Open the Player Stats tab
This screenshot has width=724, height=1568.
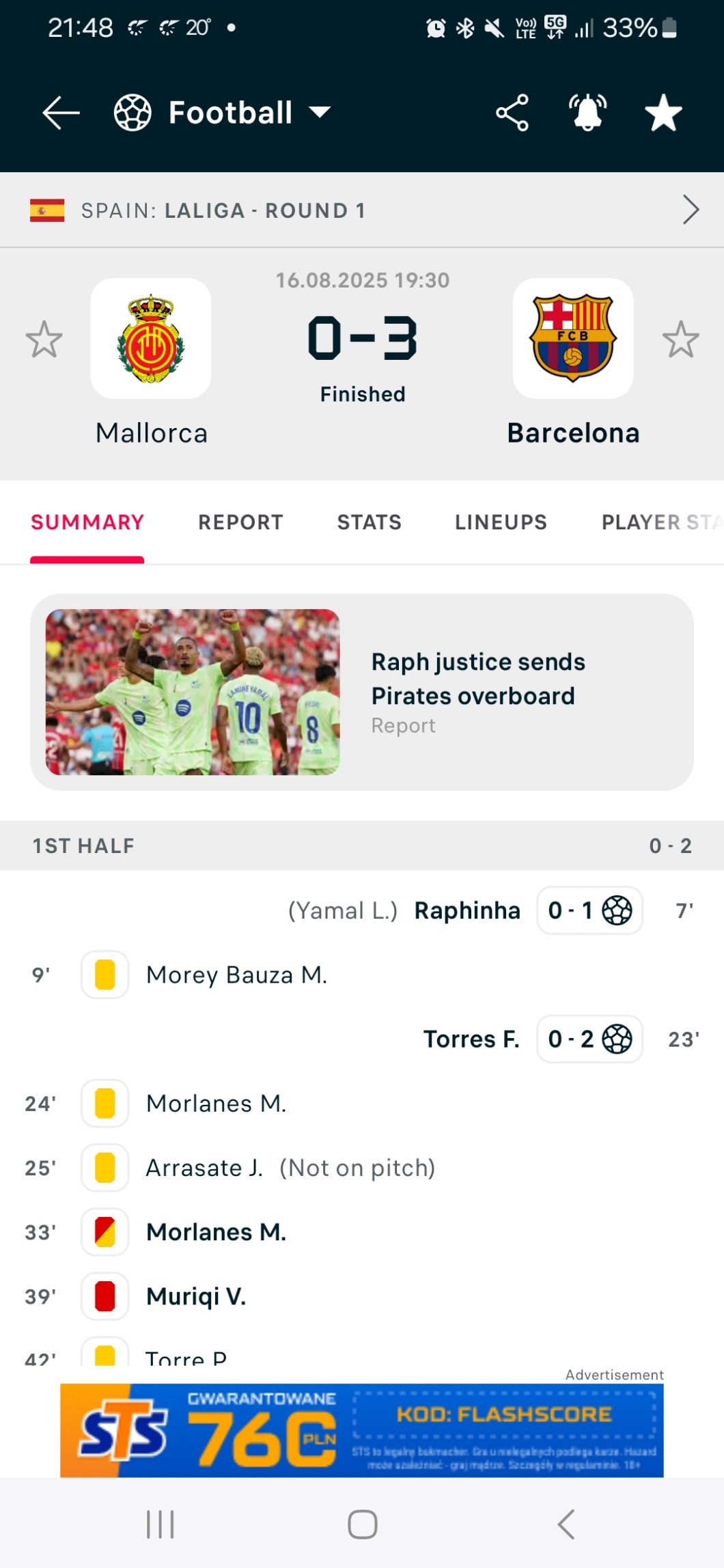(x=659, y=522)
